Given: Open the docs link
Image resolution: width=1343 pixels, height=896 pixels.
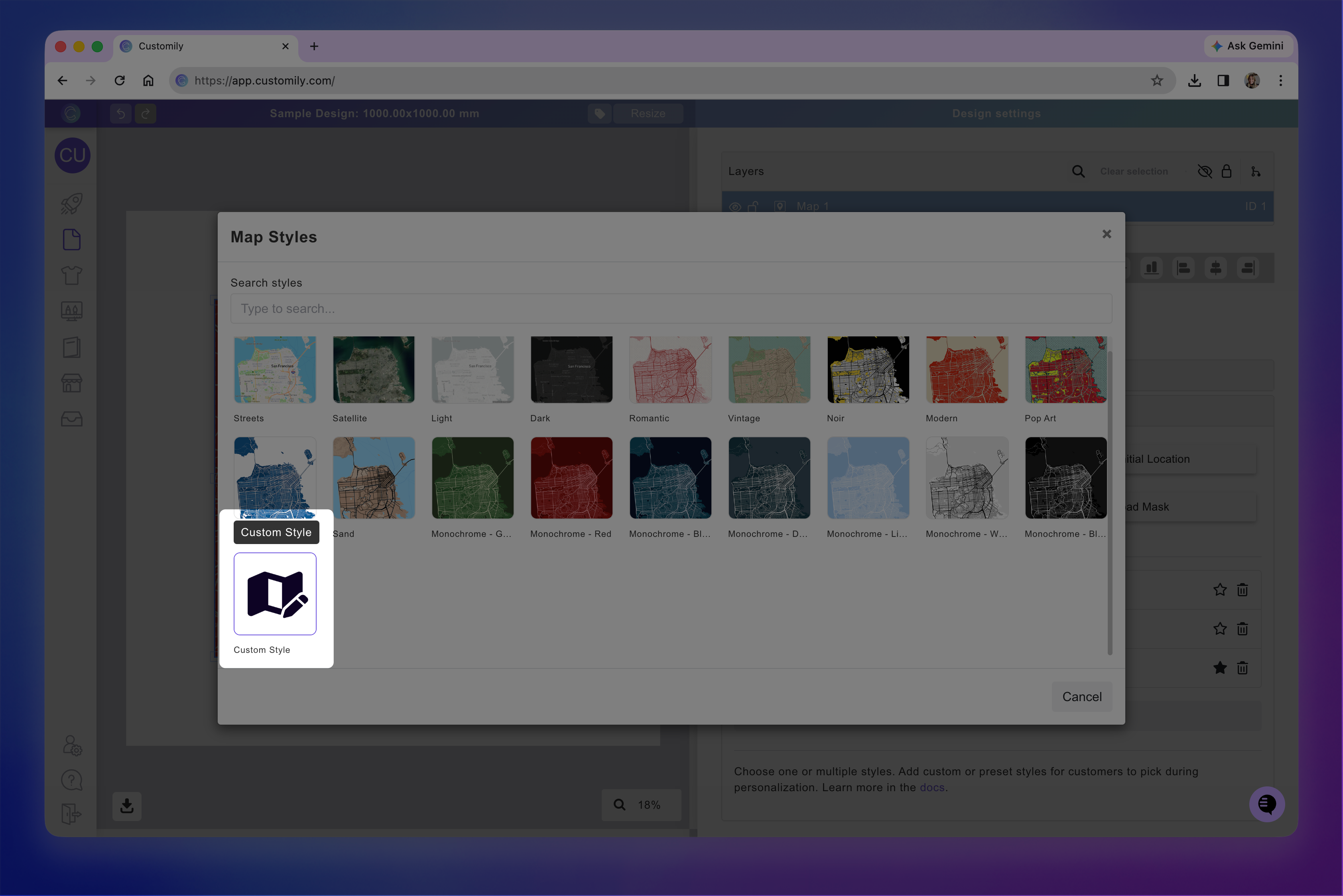Looking at the screenshot, I should [x=932, y=788].
